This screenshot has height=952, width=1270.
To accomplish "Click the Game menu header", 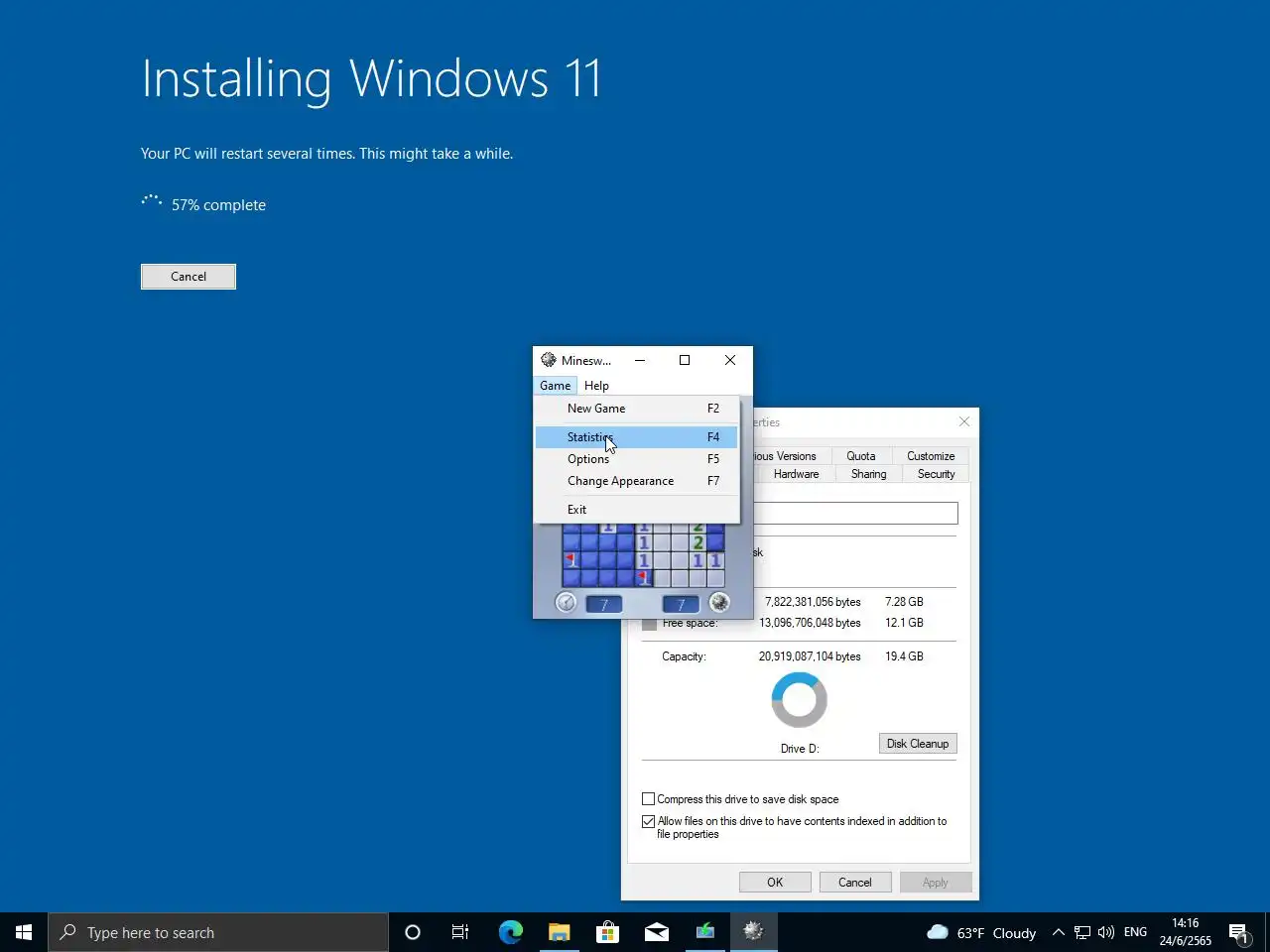I will [556, 386].
